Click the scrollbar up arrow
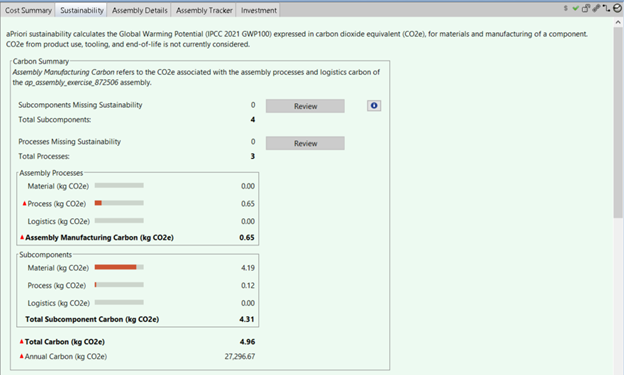 tap(618, 22)
